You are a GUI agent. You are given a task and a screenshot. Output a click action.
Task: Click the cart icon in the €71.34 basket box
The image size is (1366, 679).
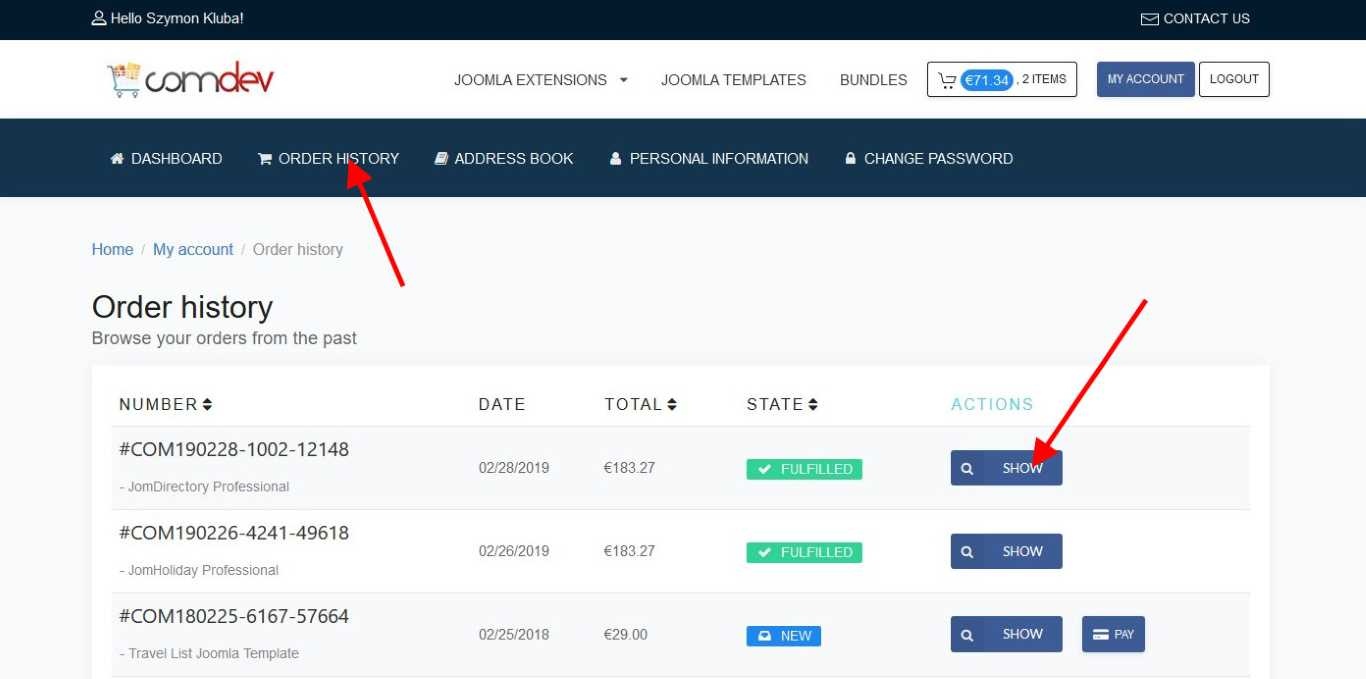tap(946, 80)
